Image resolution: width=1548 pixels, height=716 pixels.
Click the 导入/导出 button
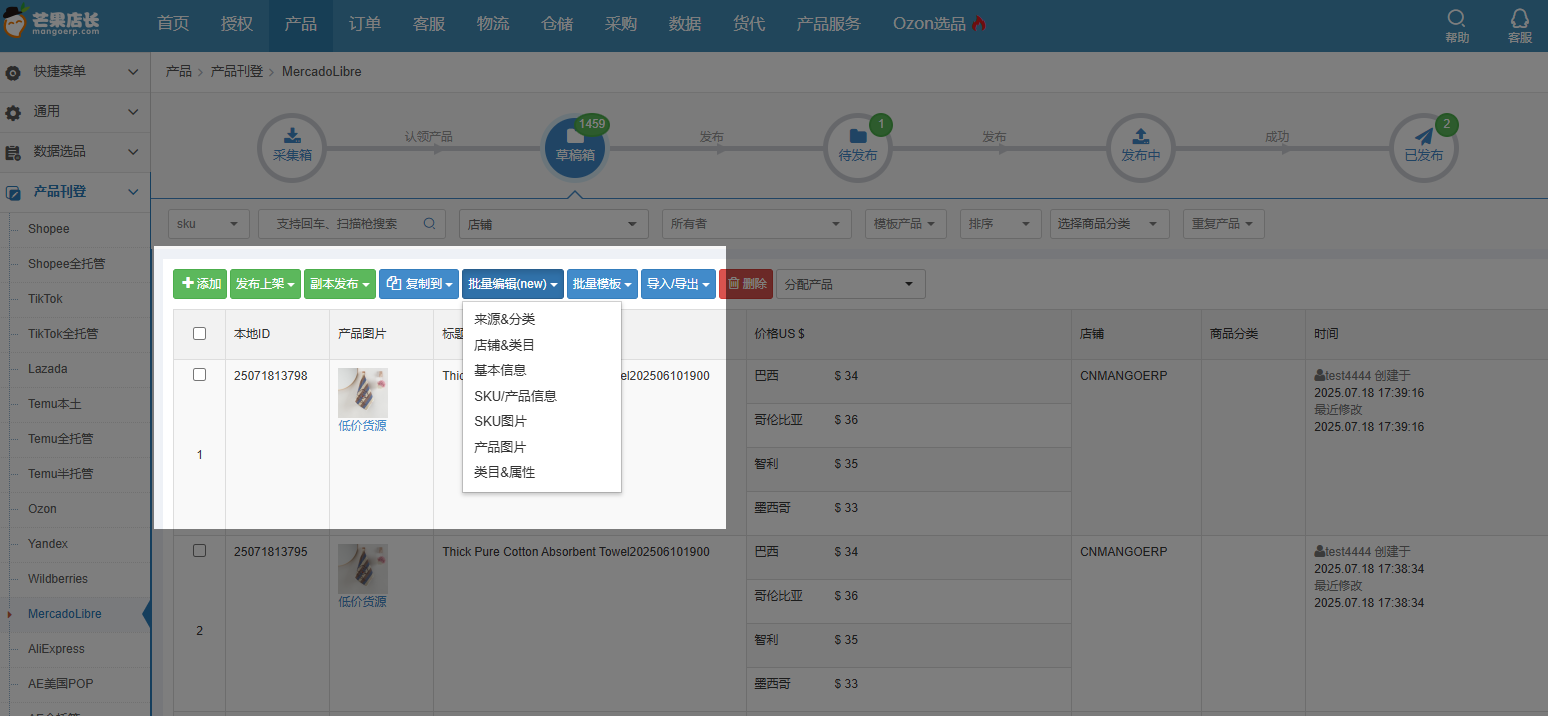pos(678,284)
